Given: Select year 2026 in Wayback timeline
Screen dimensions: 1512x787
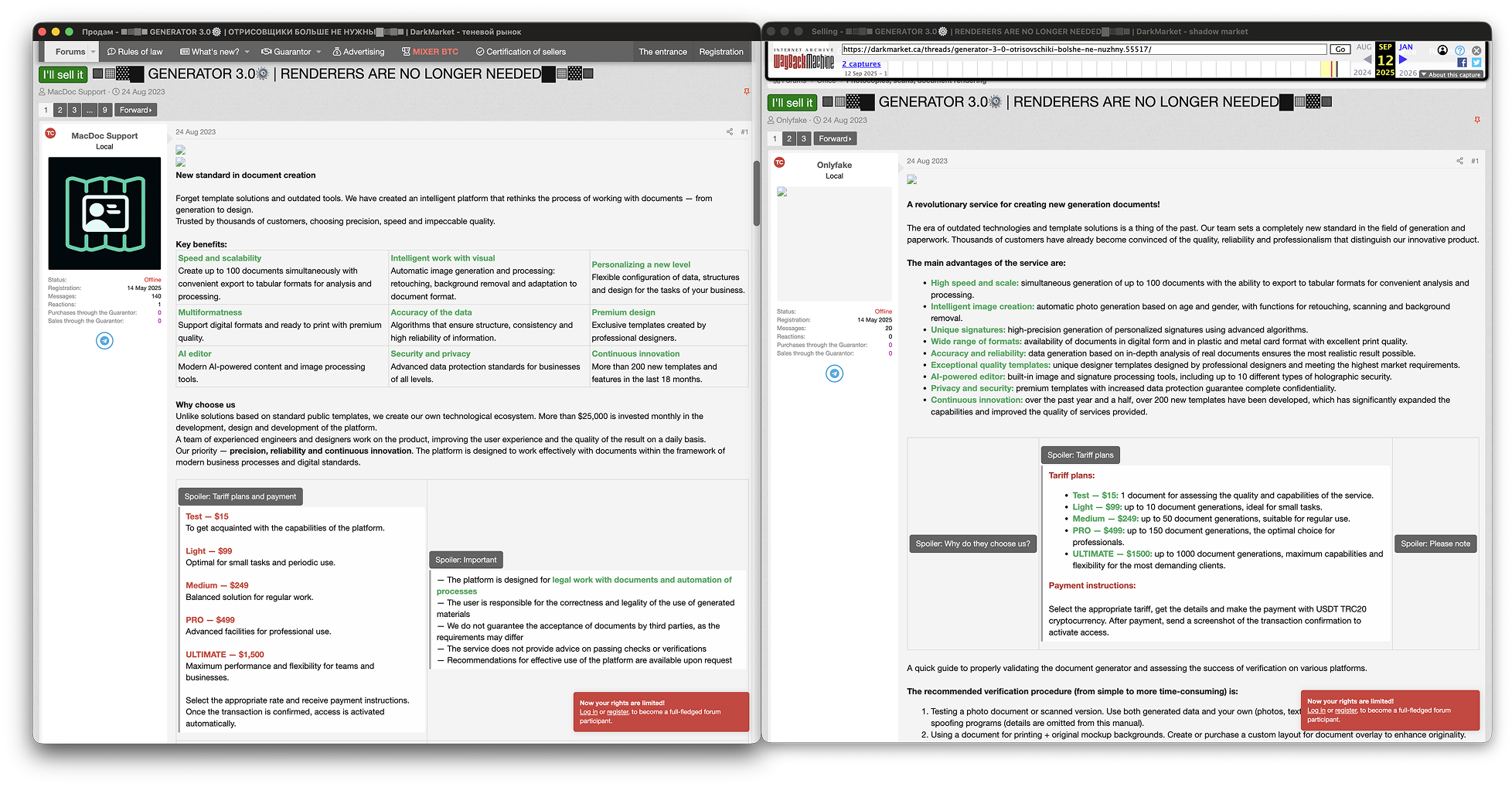Looking at the screenshot, I should (1408, 73).
